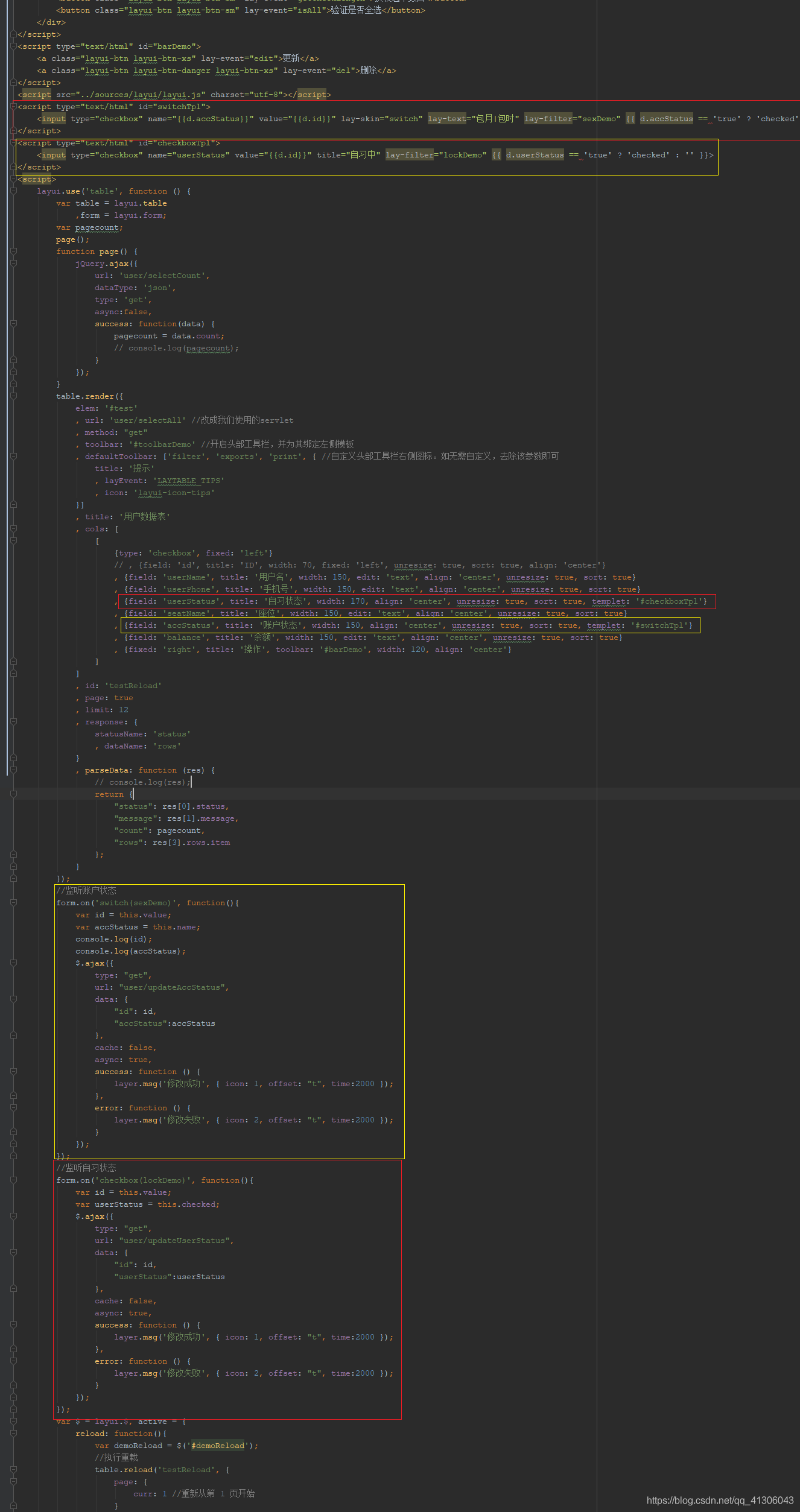Fold the defaultToolbar array block
The height and width of the screenshot is (1512, 800).
point(13,457)
